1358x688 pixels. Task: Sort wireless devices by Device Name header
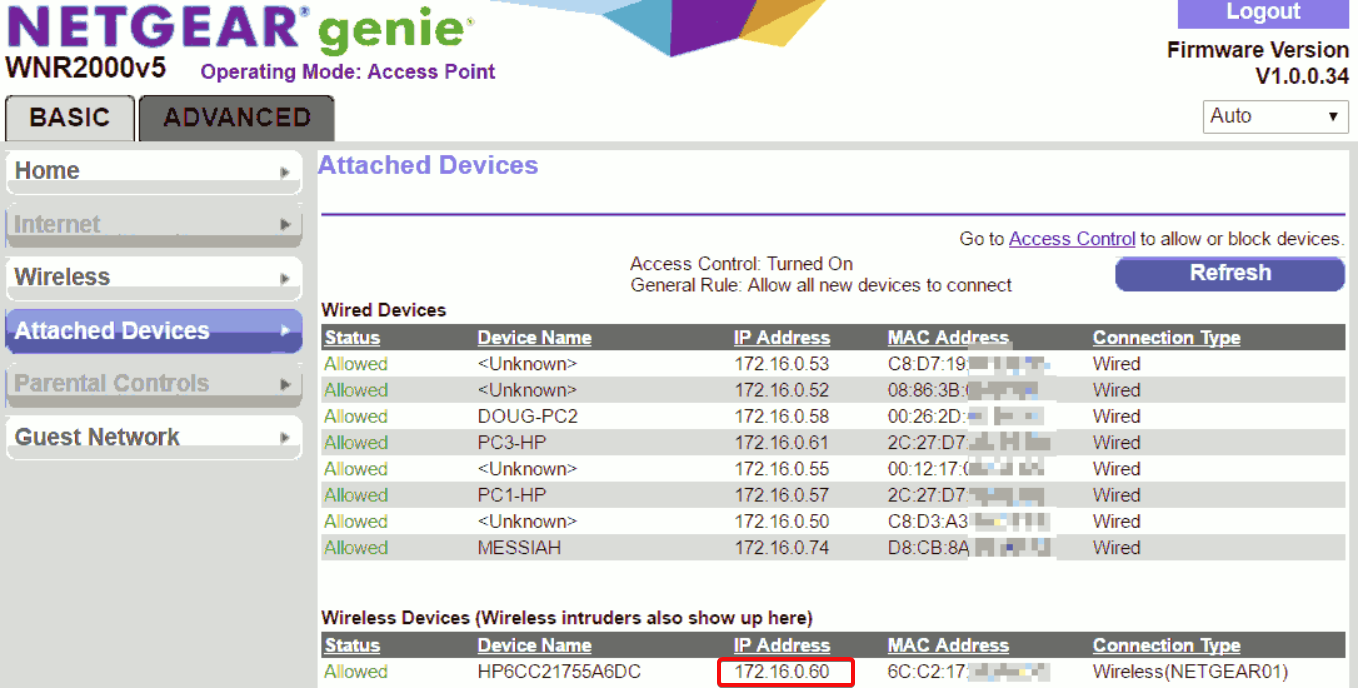pos(534,646)
